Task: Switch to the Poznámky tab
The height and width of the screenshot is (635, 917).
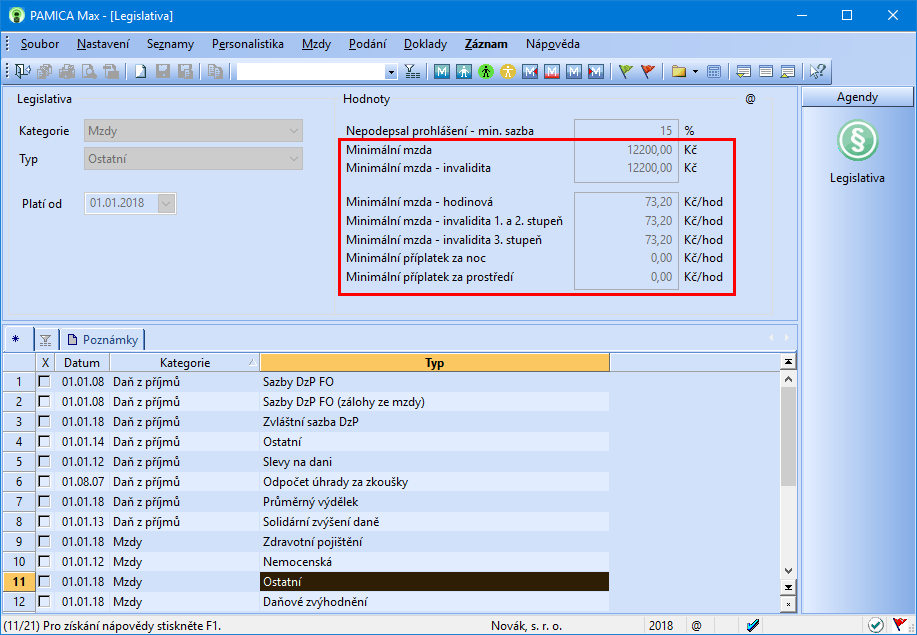Action: 105,339
